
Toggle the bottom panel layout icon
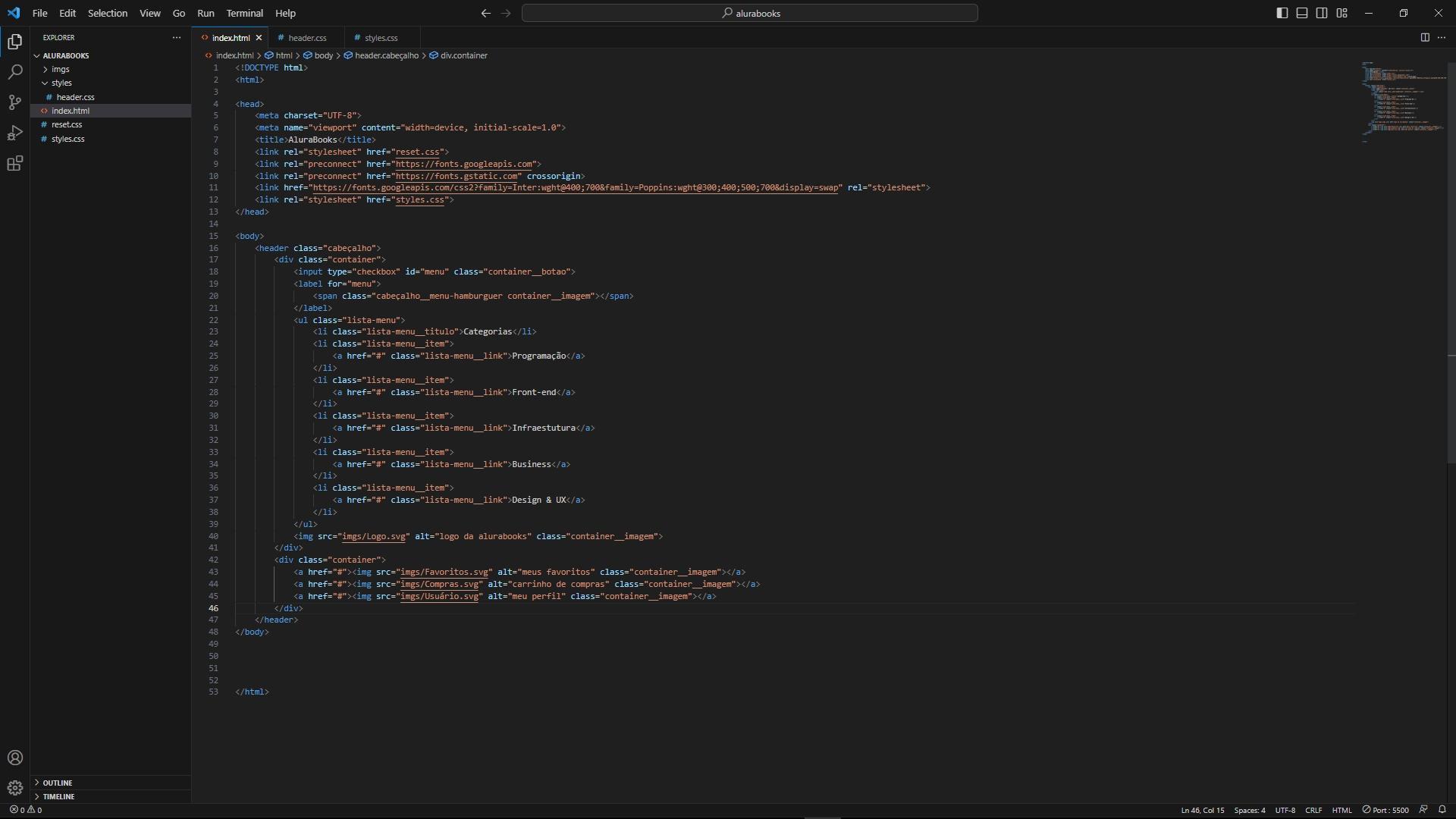pyautogui.click(x=1301, y=13)
